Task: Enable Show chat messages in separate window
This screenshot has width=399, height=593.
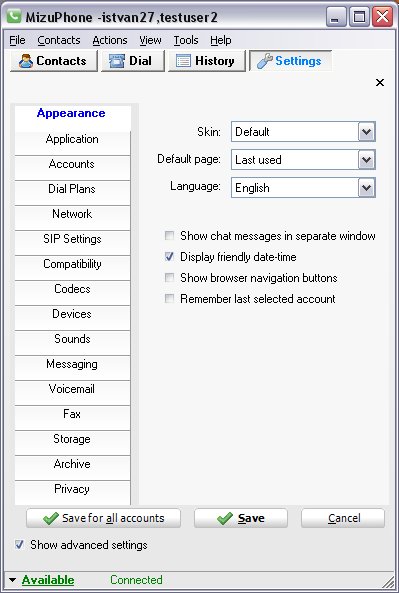Action: [x=169, y=236]
